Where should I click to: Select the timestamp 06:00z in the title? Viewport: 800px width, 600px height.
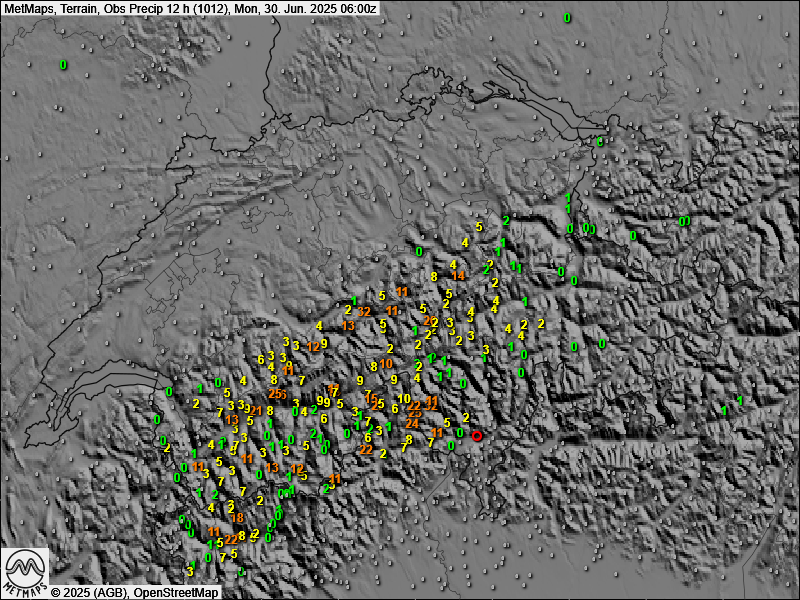pyautogui.click(x=355, y=8)
